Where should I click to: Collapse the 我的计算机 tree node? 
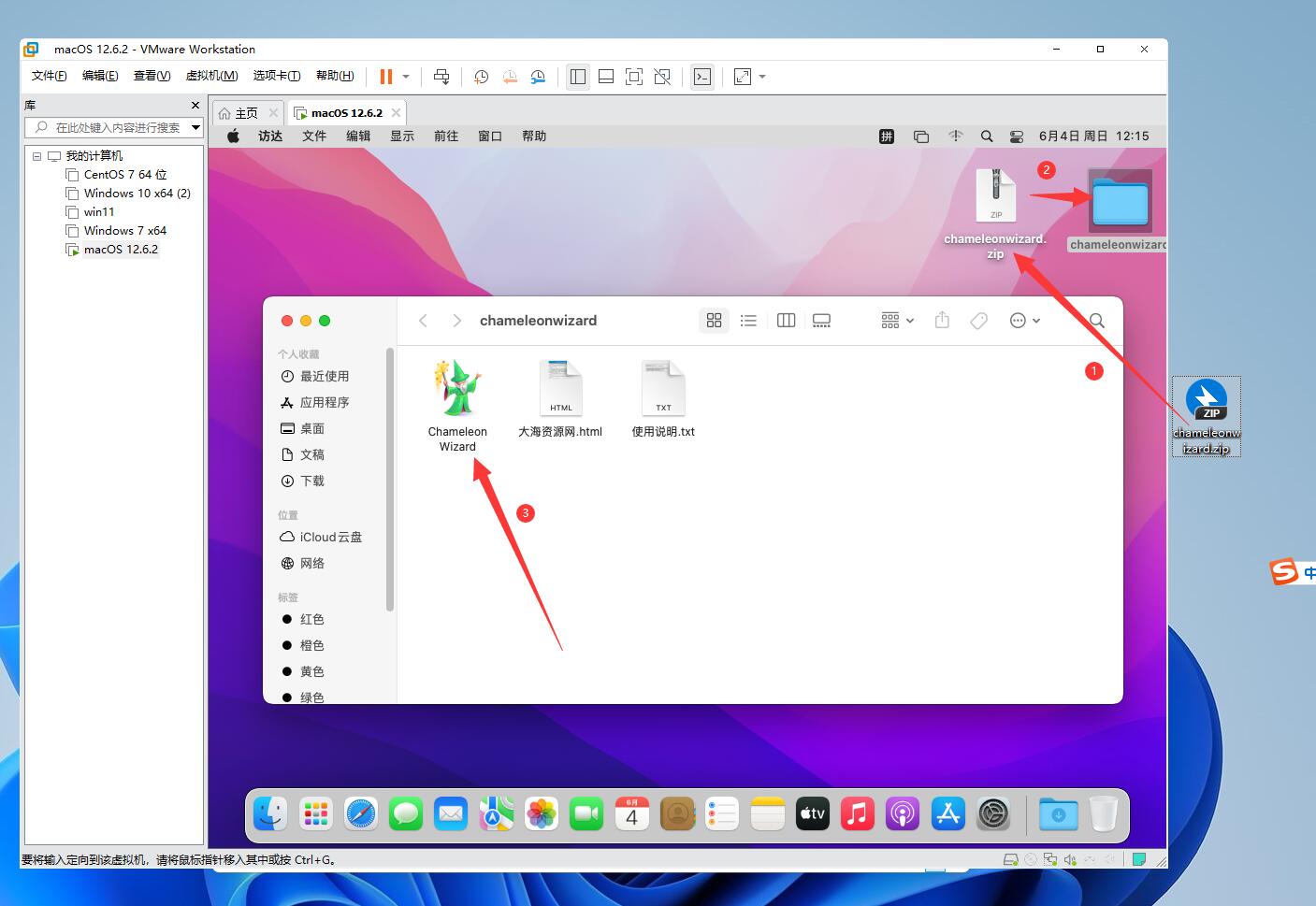[37, 156]
